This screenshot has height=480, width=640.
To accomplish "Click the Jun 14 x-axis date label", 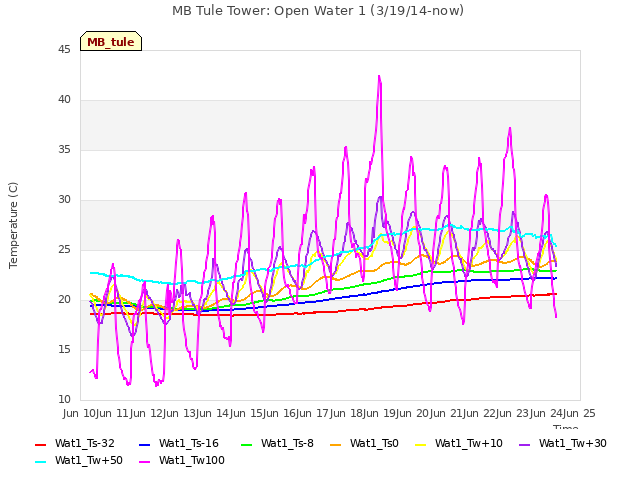I will click(213, 413).
